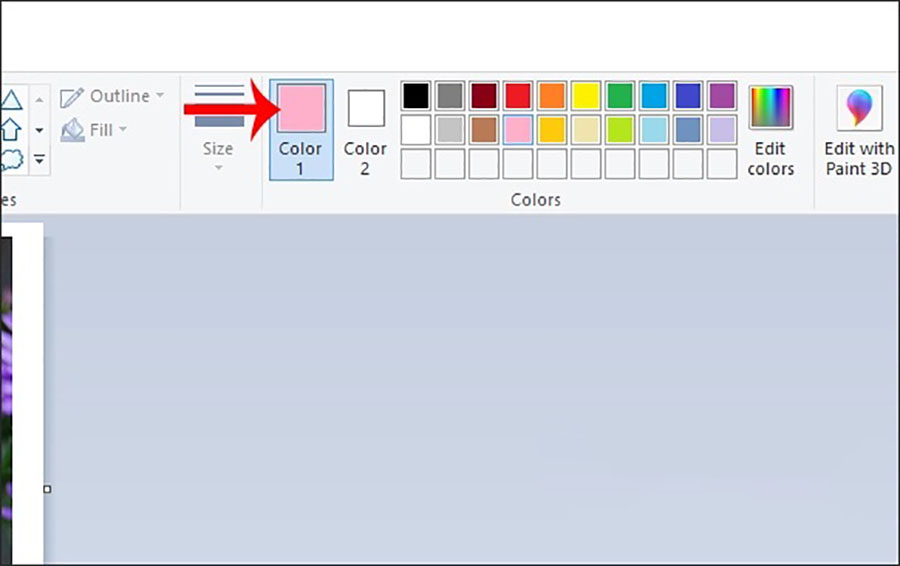Click the first empty custom color slot
Image resolution: width=900 pixels, height=566 pixels.
click(416, 163)
